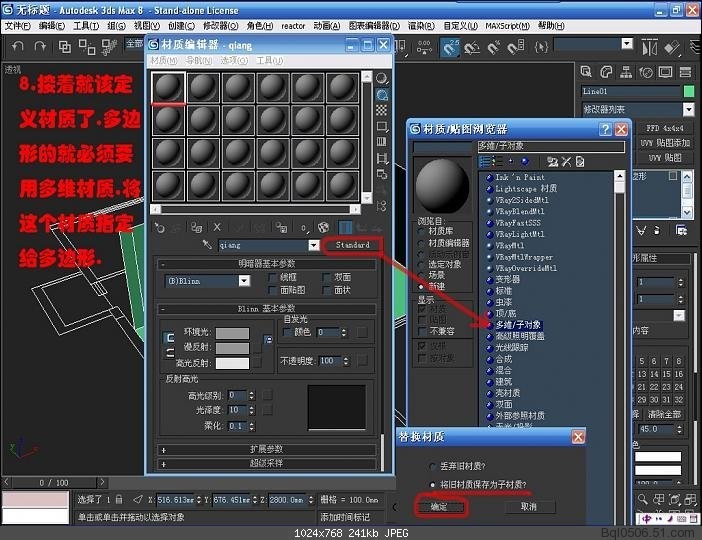
Task: Open the 文件(F) menu
Action: tap(17, 26)
